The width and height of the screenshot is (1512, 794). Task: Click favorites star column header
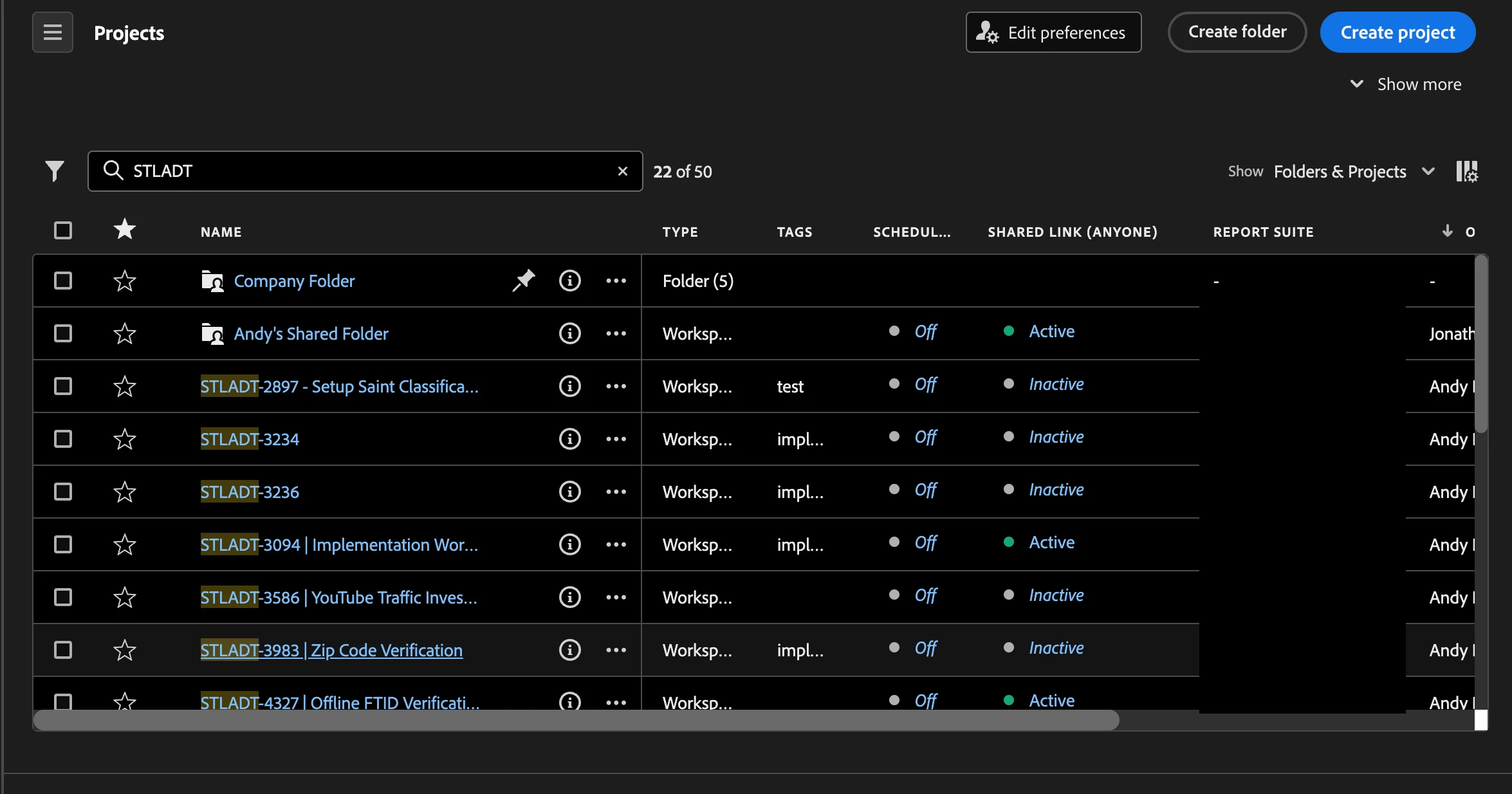[124, 230]
